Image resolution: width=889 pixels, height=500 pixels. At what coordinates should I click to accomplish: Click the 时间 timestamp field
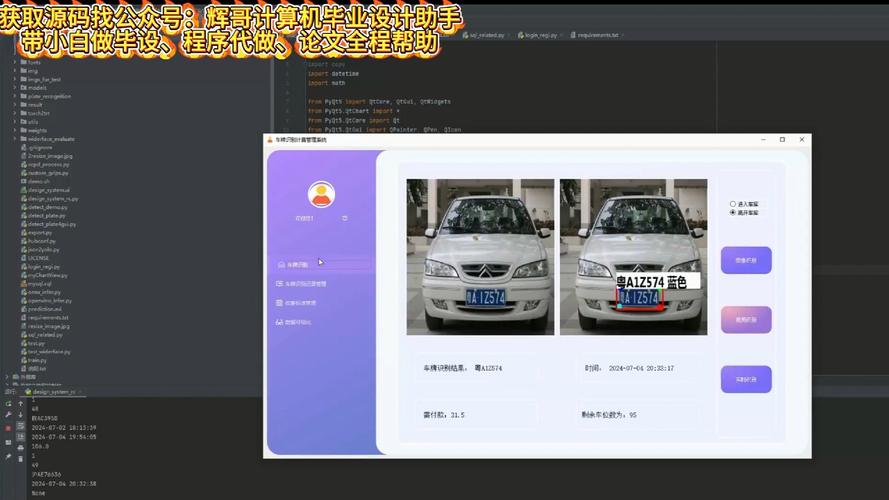pyautogui.click(x=639, y=368)
